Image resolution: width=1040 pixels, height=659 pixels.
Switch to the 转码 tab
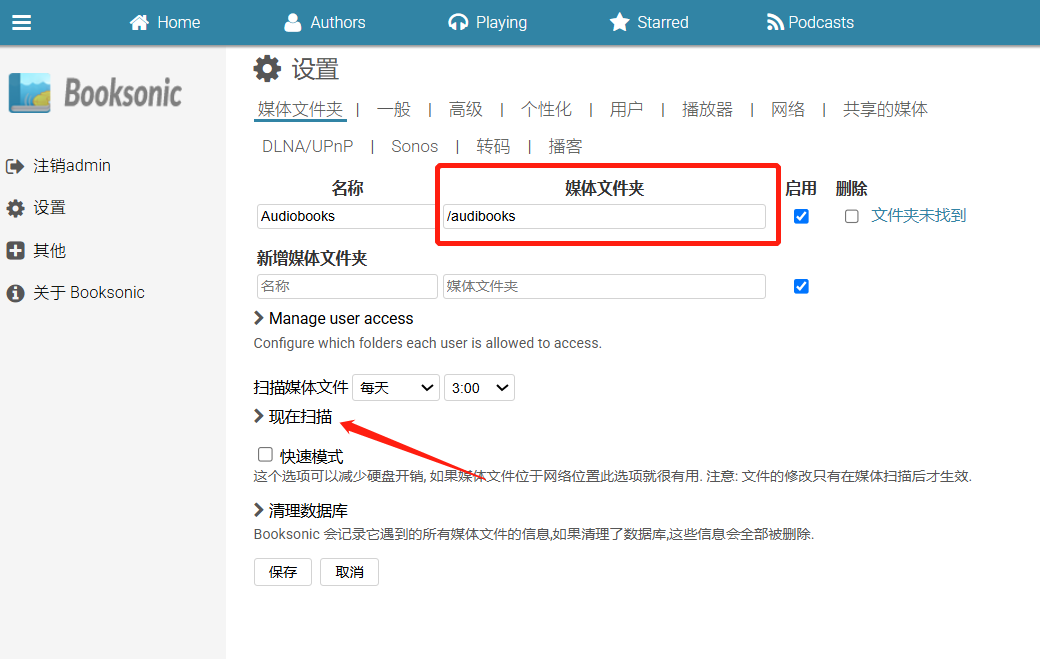tap(493, 146)
